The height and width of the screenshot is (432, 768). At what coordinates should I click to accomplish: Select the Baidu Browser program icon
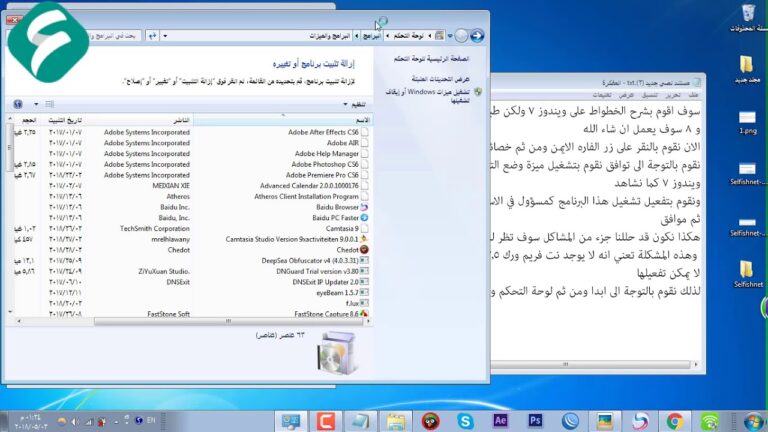tap(364, 207)
